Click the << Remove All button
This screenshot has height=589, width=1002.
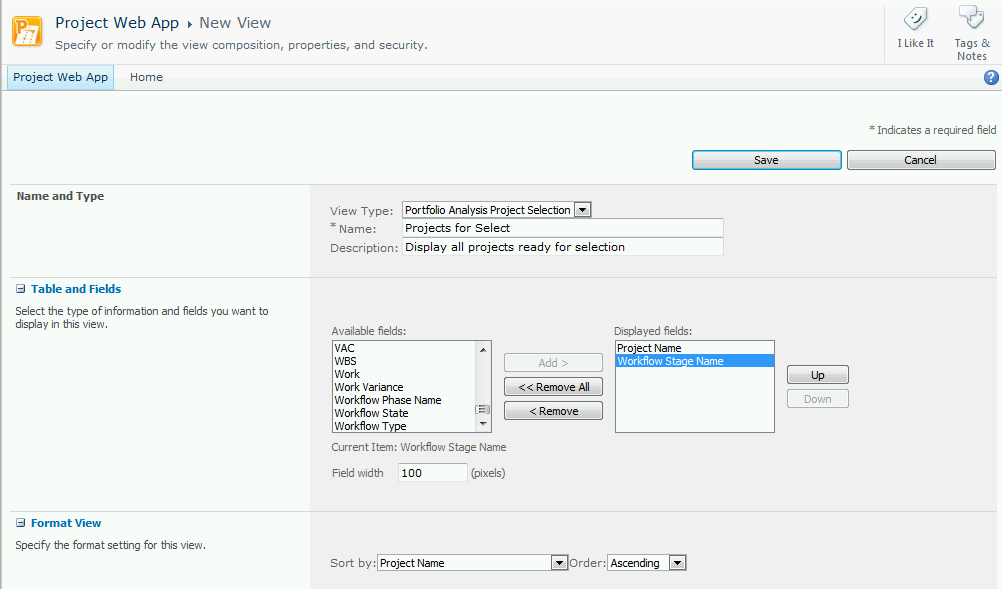click(x=553, y=387)
